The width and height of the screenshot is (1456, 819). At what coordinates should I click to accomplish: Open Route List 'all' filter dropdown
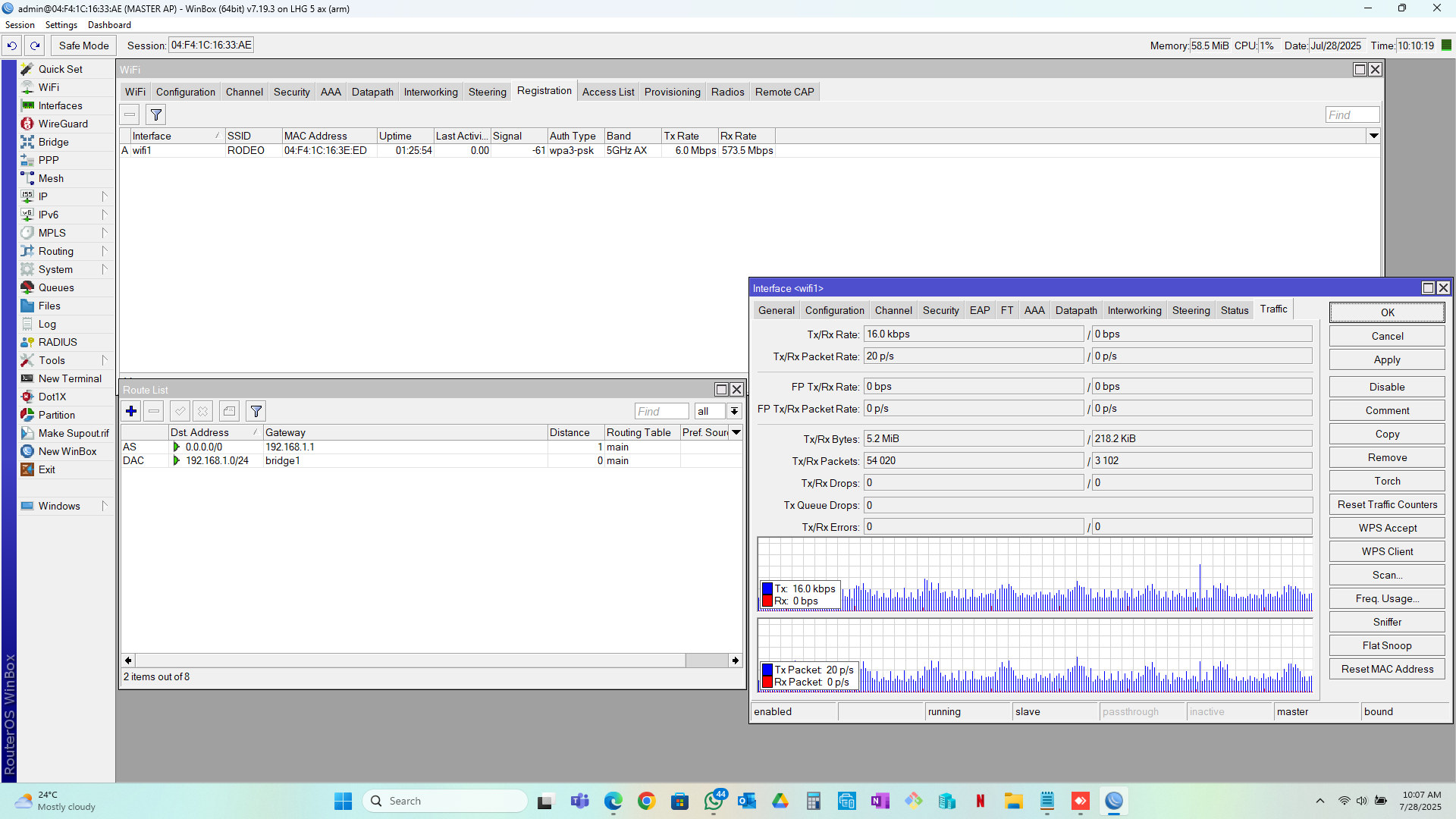[734, 411]
